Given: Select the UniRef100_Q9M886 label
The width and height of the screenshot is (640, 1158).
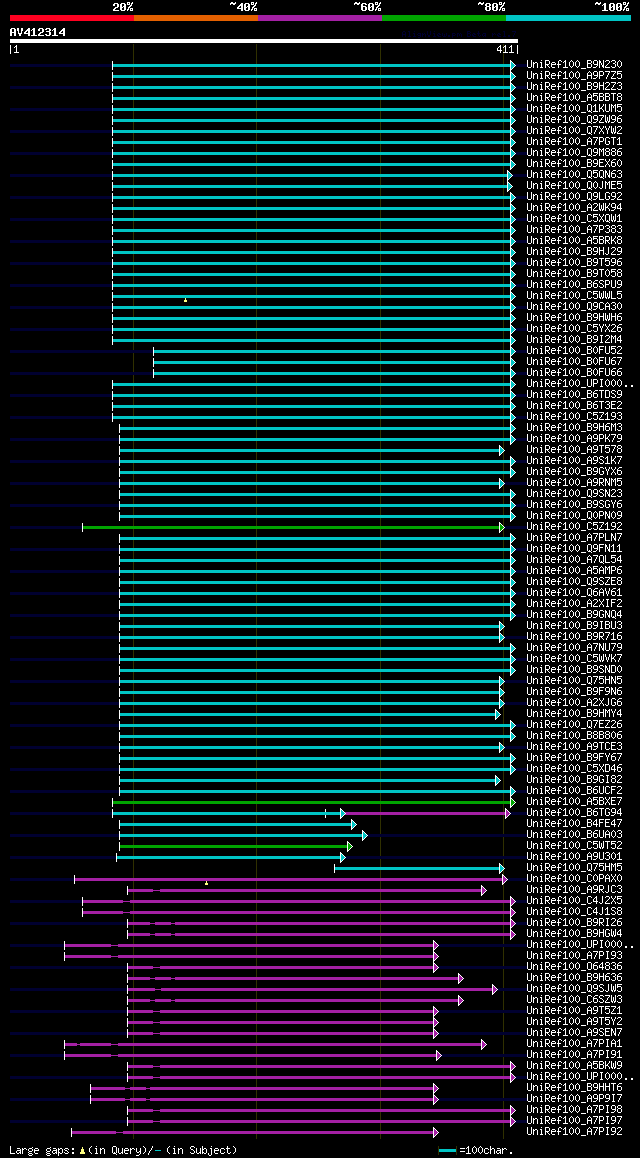Looking at the screenshot, I should (x=574, y=153).
